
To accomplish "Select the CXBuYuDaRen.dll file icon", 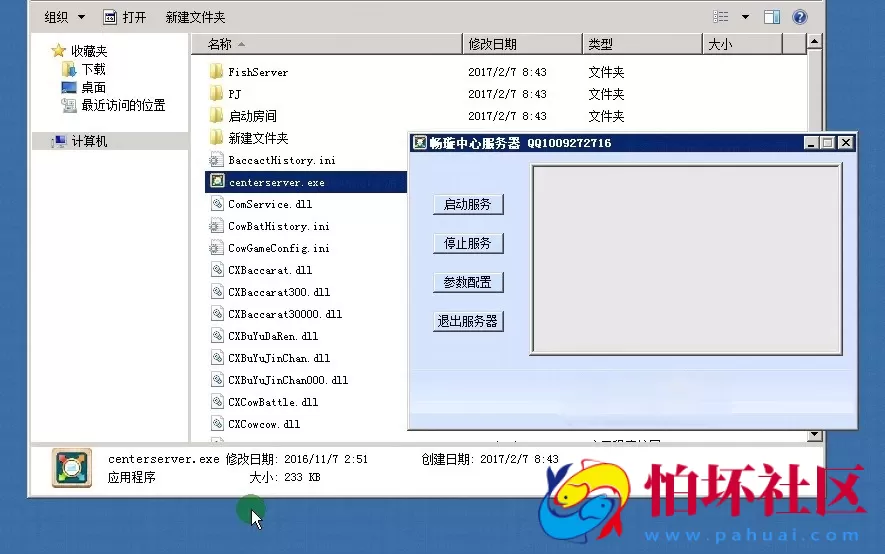I will pyautogui.click(x=217, y=336).
